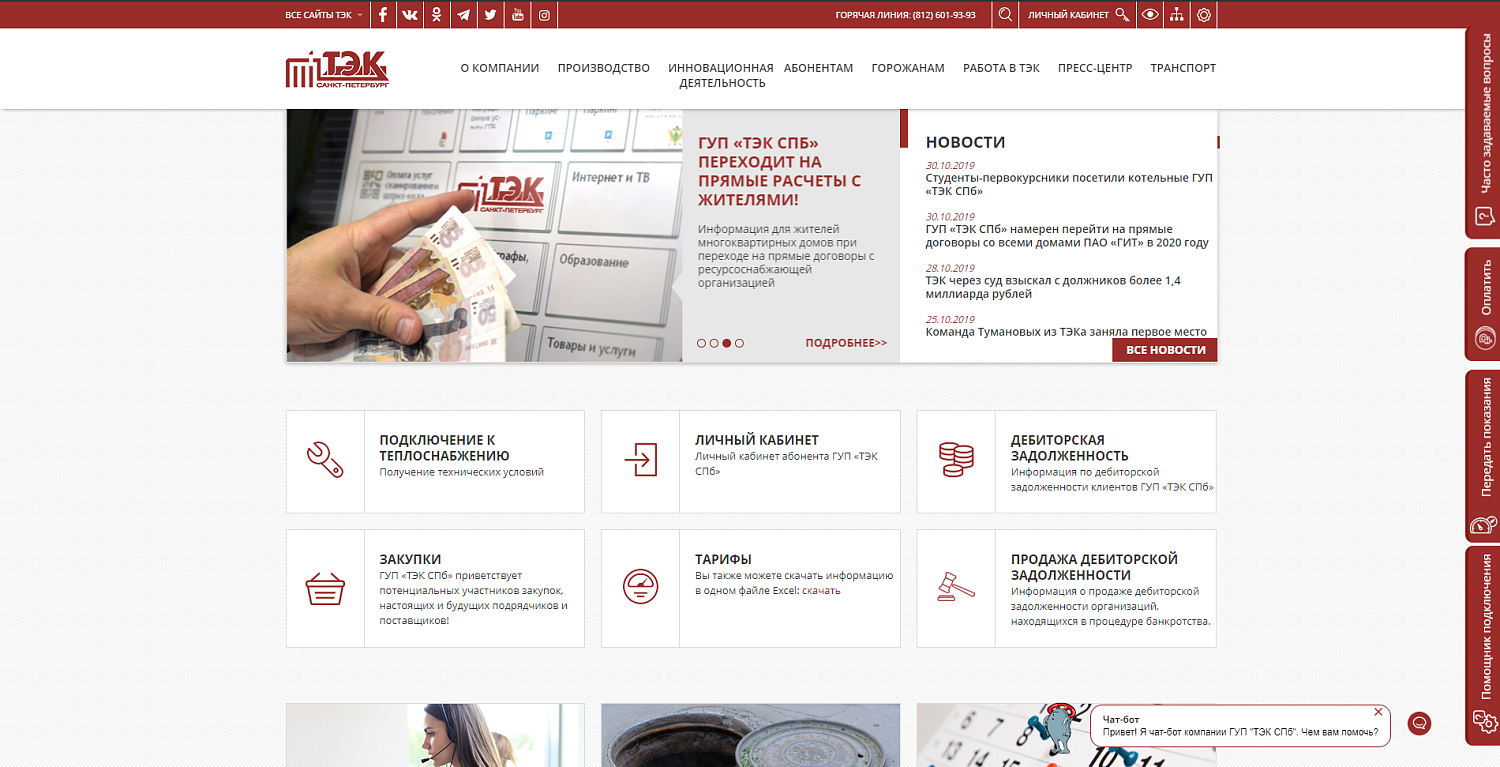Click the gear settings icon in top bar
The width and height of the screenshot is (1500, 767).
[1204, 15]
